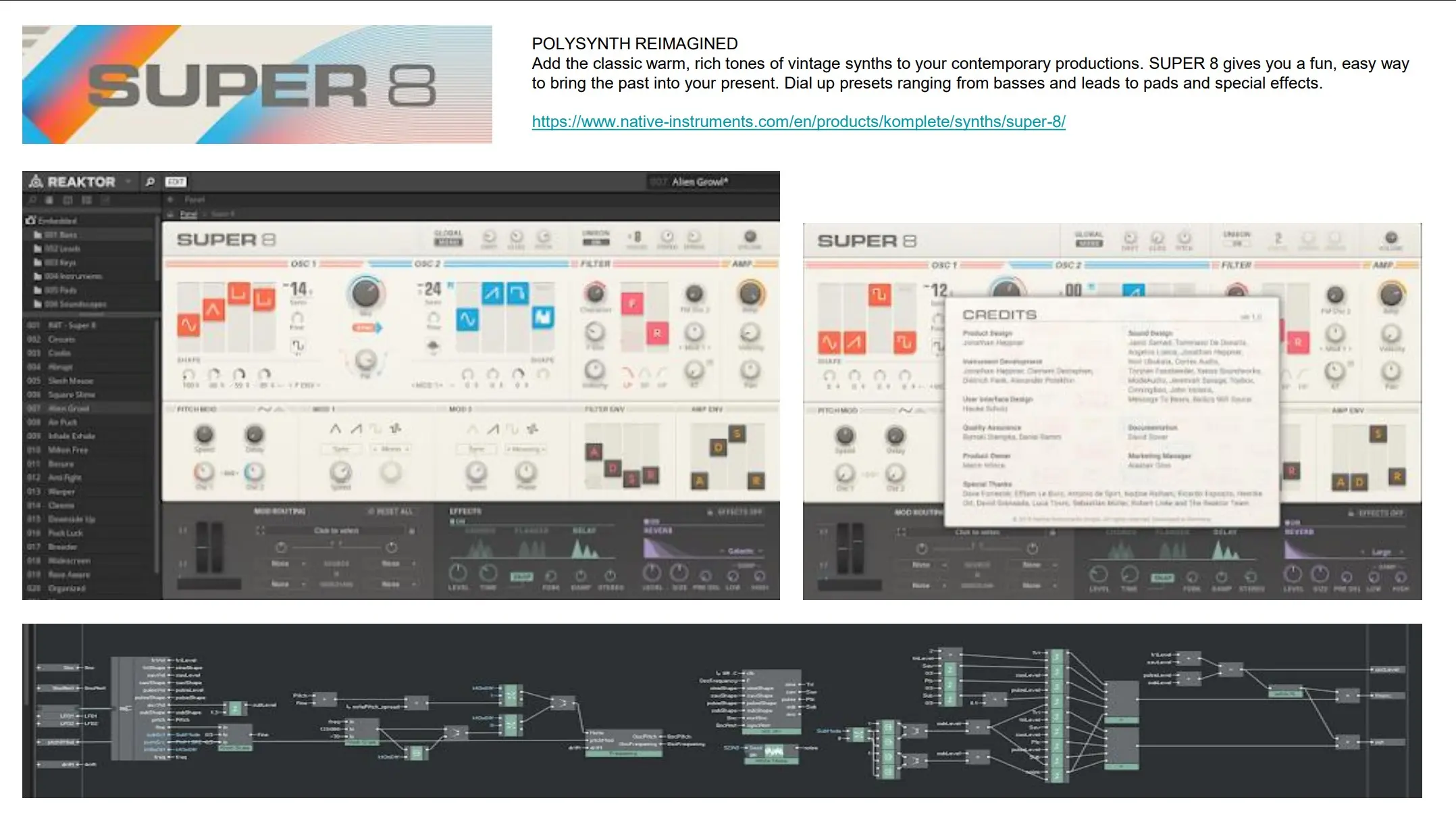Click OSC 1 sine wave tile, right synth

[829, 343]
